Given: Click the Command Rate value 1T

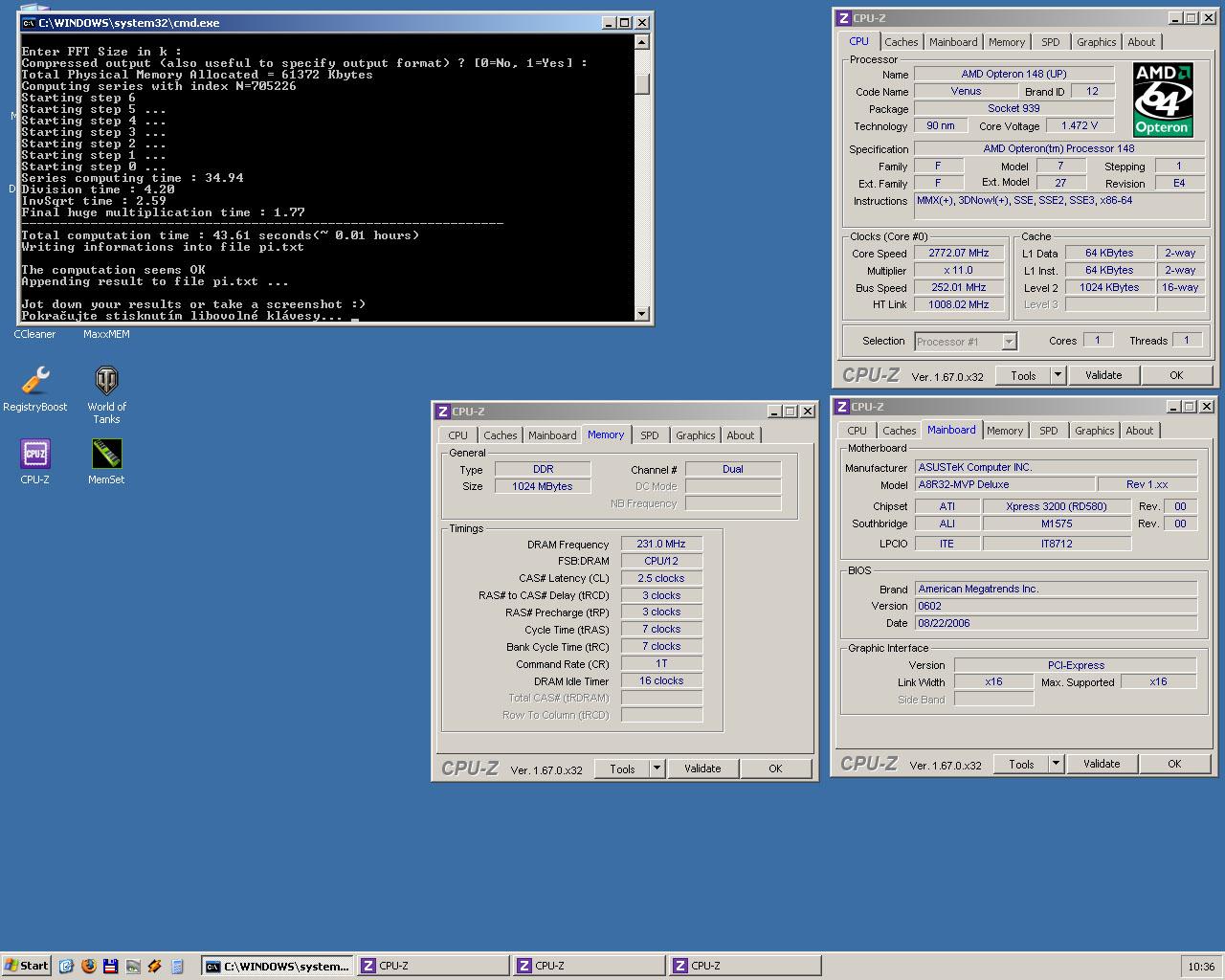Looking at the screenshot, I should click(661, 663).
